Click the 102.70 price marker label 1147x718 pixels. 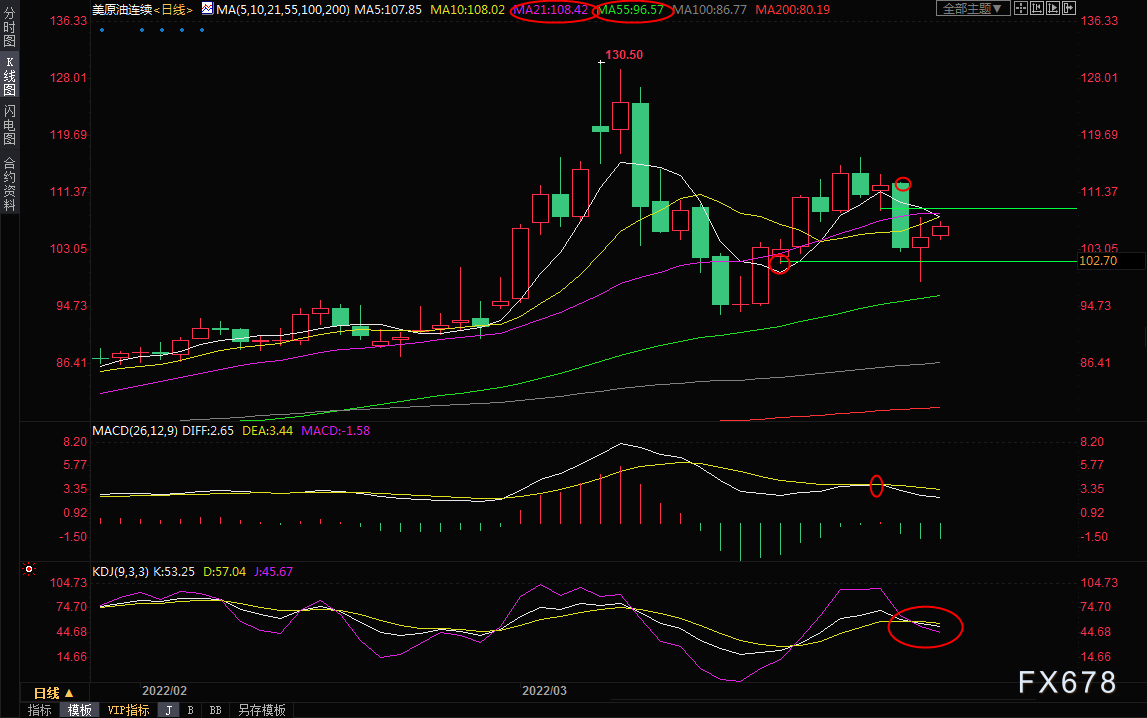[1098, 261]
